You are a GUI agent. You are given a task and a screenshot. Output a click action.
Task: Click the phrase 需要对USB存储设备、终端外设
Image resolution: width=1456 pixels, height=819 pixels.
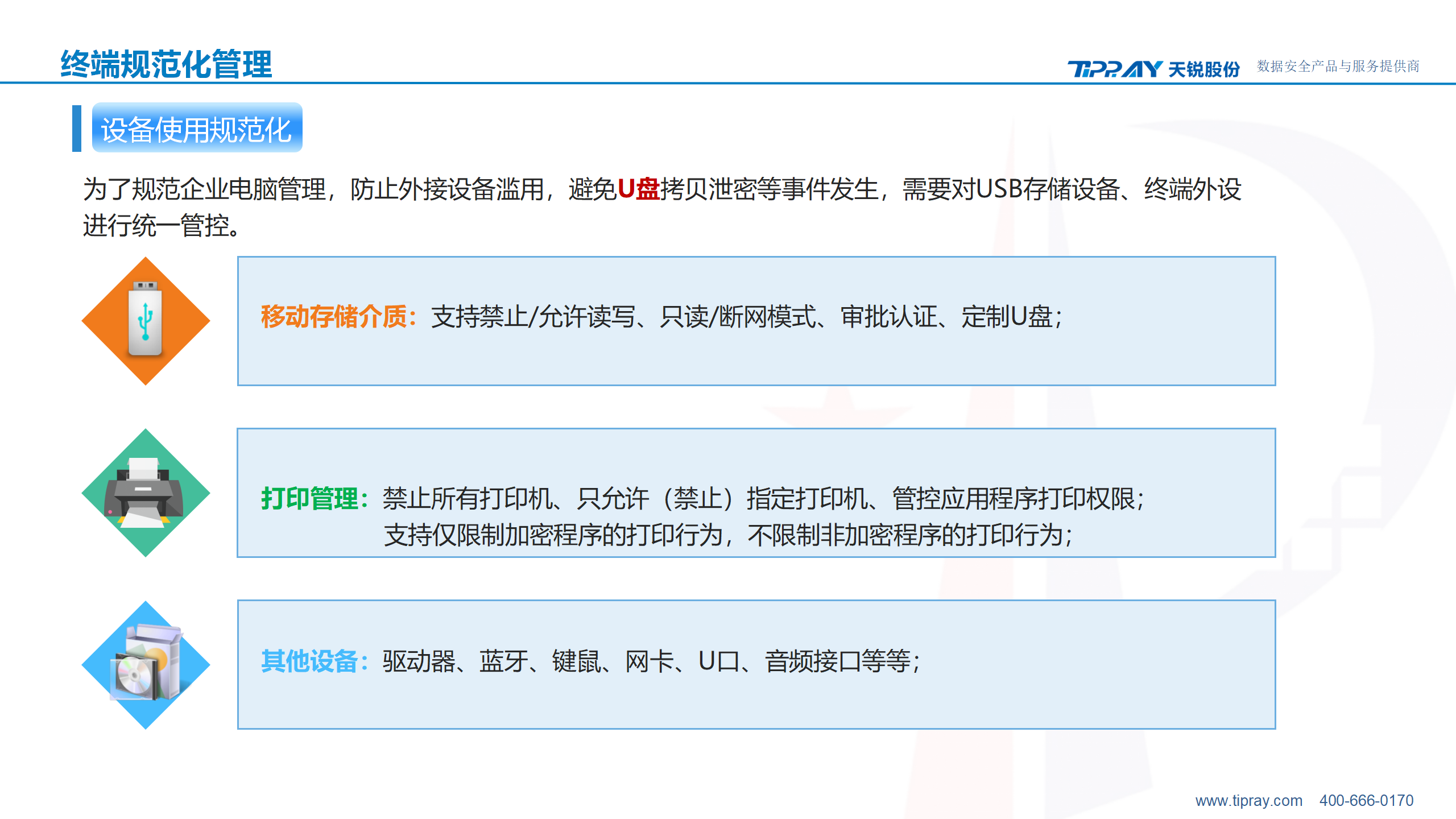click(x=1072, y=189)
